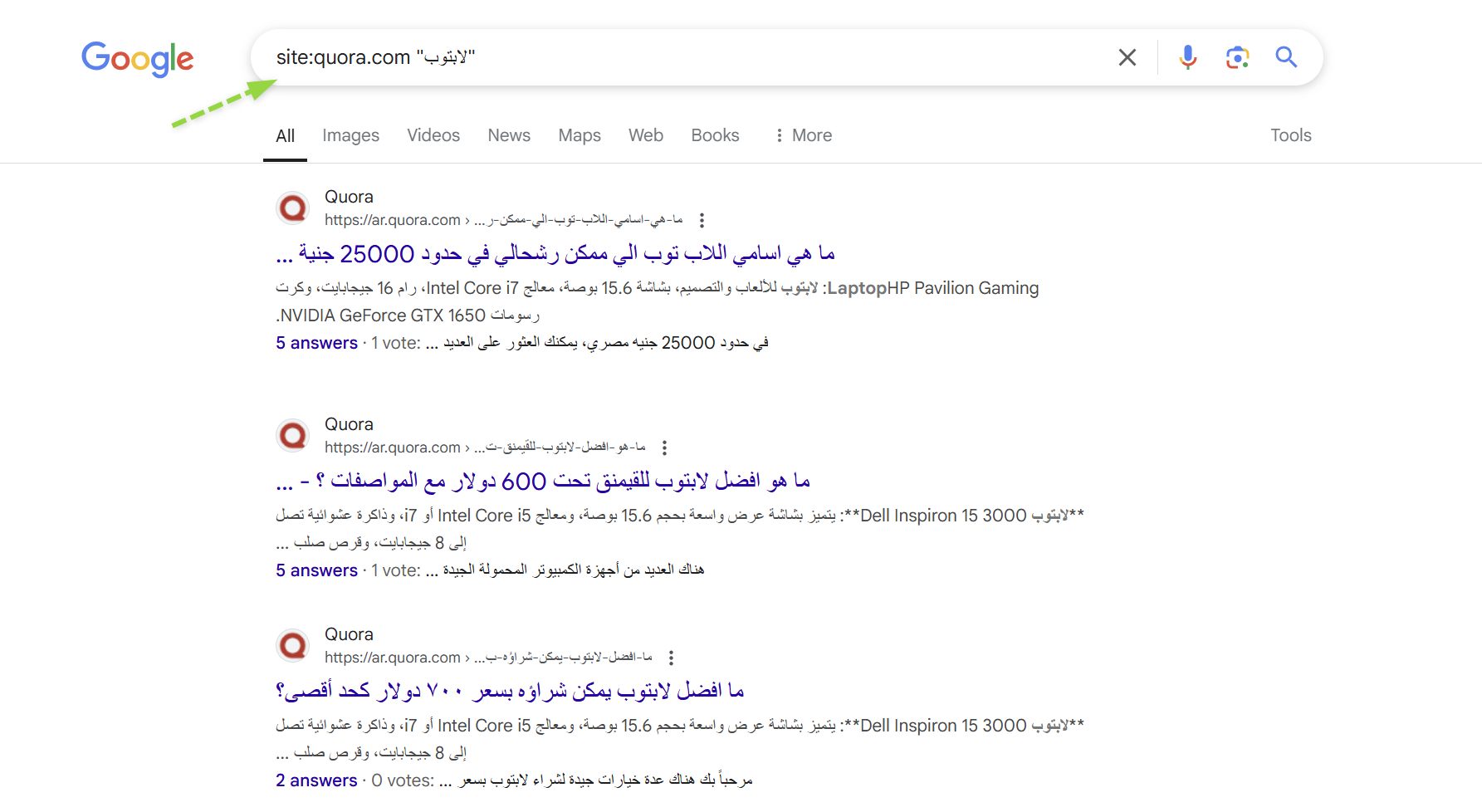Open the Tools options
This screenshot has width=1482, height=812.
[1290, 135]
